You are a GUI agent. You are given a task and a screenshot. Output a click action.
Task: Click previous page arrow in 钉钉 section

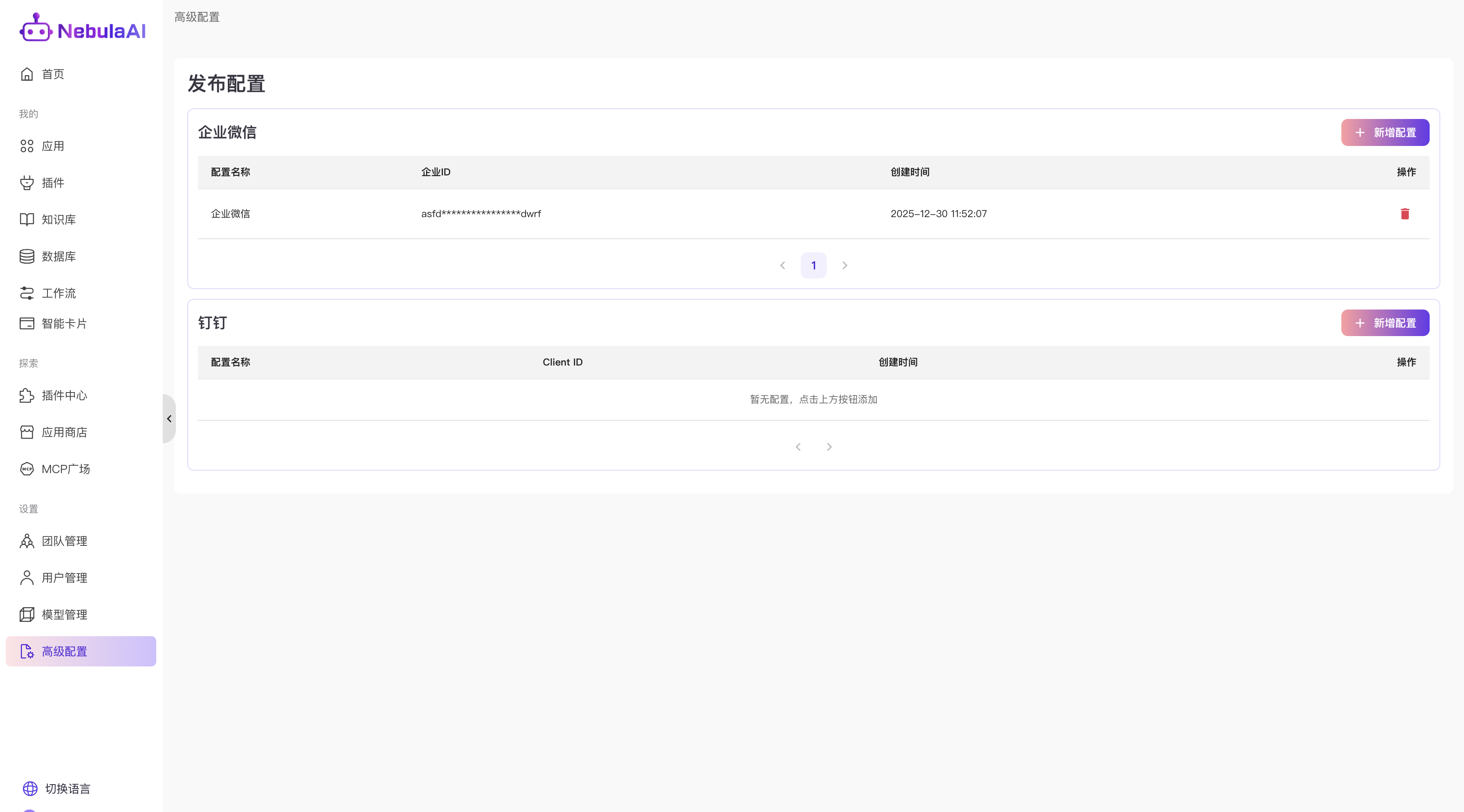tap(798, 447)
